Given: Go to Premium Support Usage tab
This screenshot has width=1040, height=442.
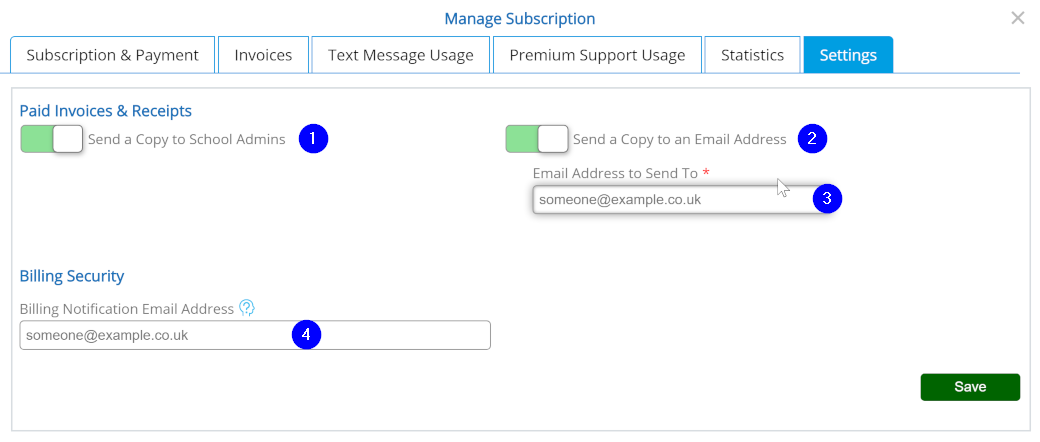Looking at the screenshot, I should click(x=597, y=55).
